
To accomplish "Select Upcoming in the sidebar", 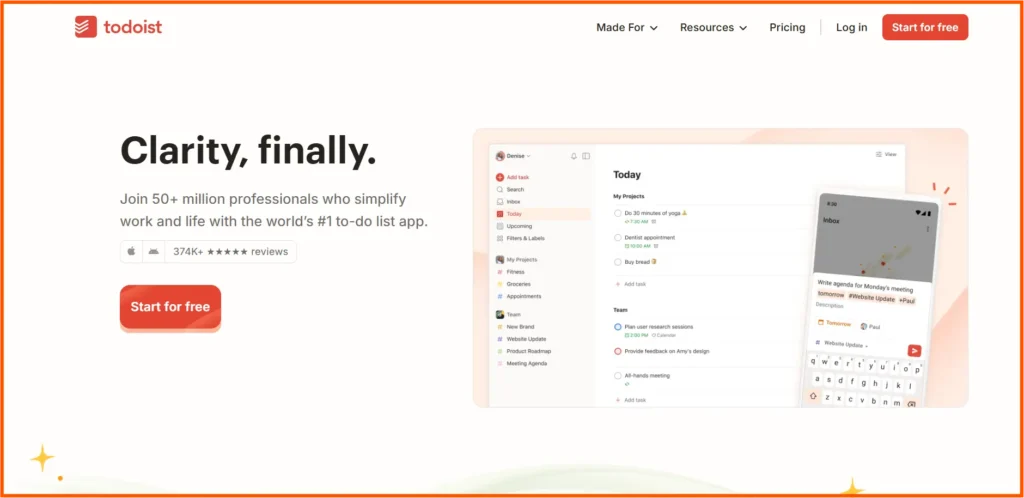I will (x=519, y=226).
